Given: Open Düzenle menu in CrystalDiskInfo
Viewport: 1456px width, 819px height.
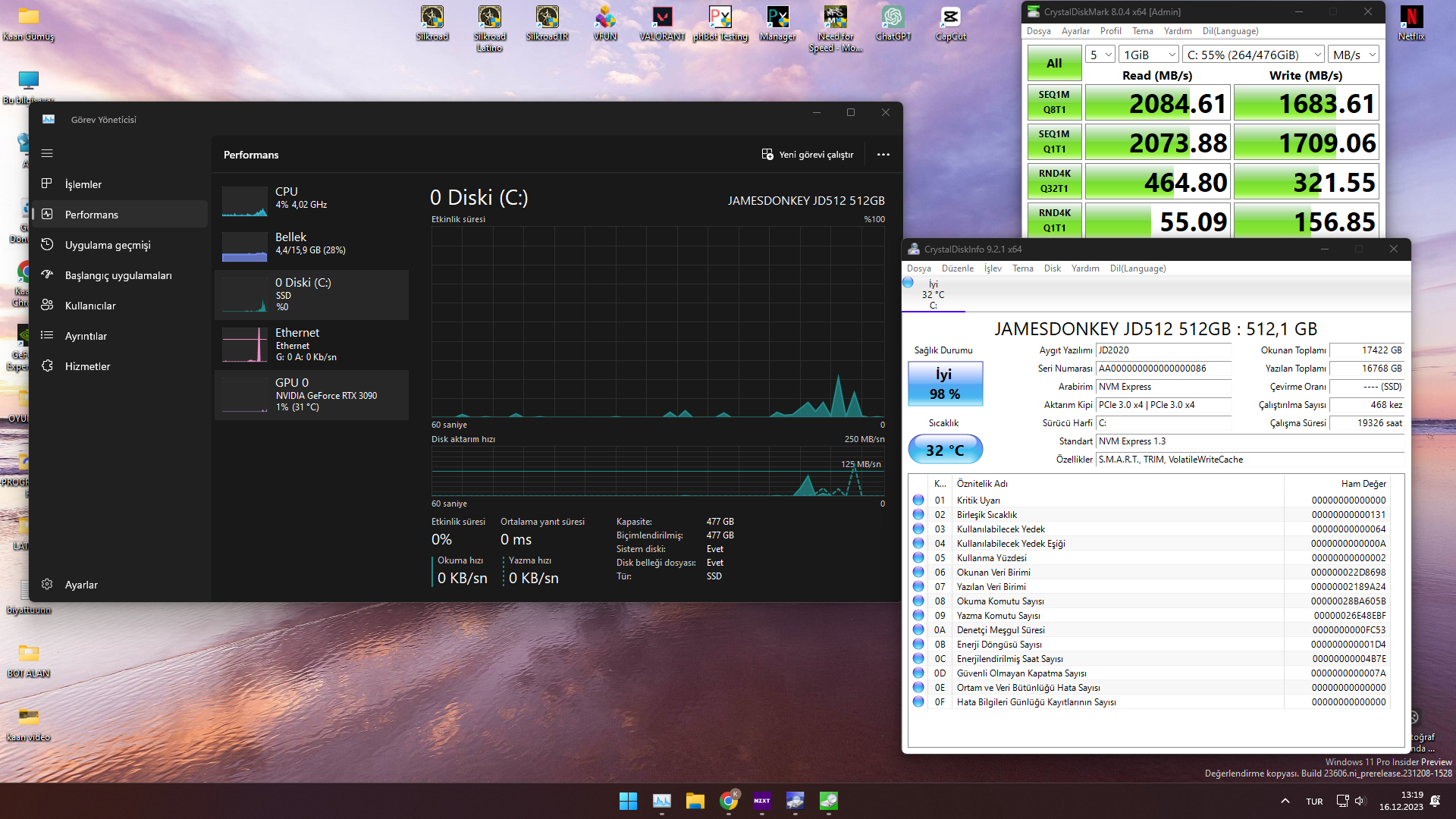Looking at the screenshot, I should click(957, 268).
